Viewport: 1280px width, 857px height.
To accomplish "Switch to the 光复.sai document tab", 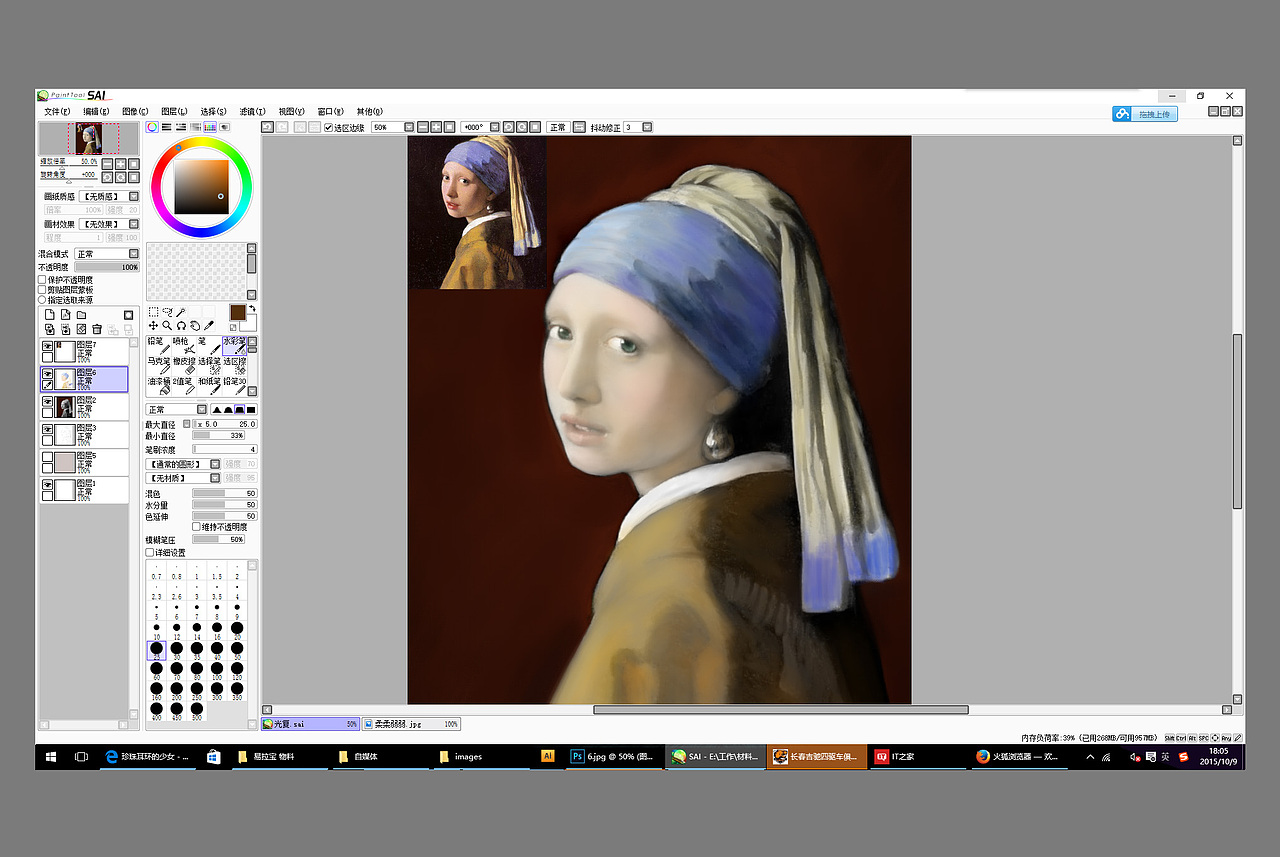I will pyautogui.click(x=310, y=724).
